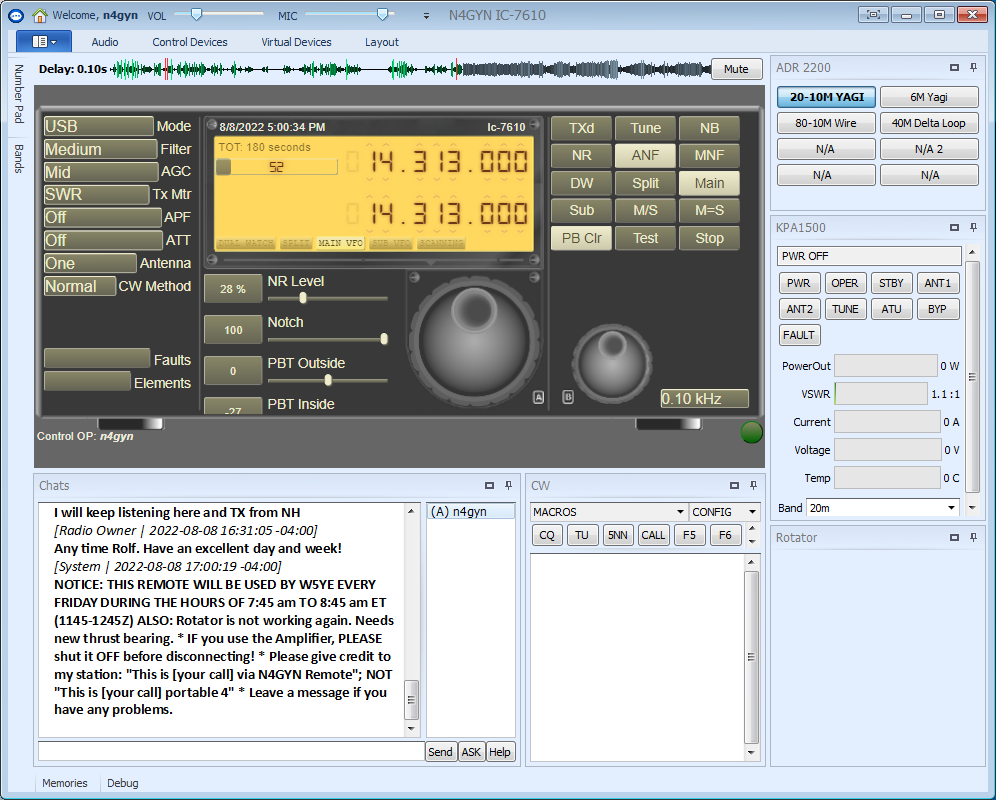Toggle the ANF auto notch button
996x800 pixels.
pyautogui.click(x=645, y=156)
